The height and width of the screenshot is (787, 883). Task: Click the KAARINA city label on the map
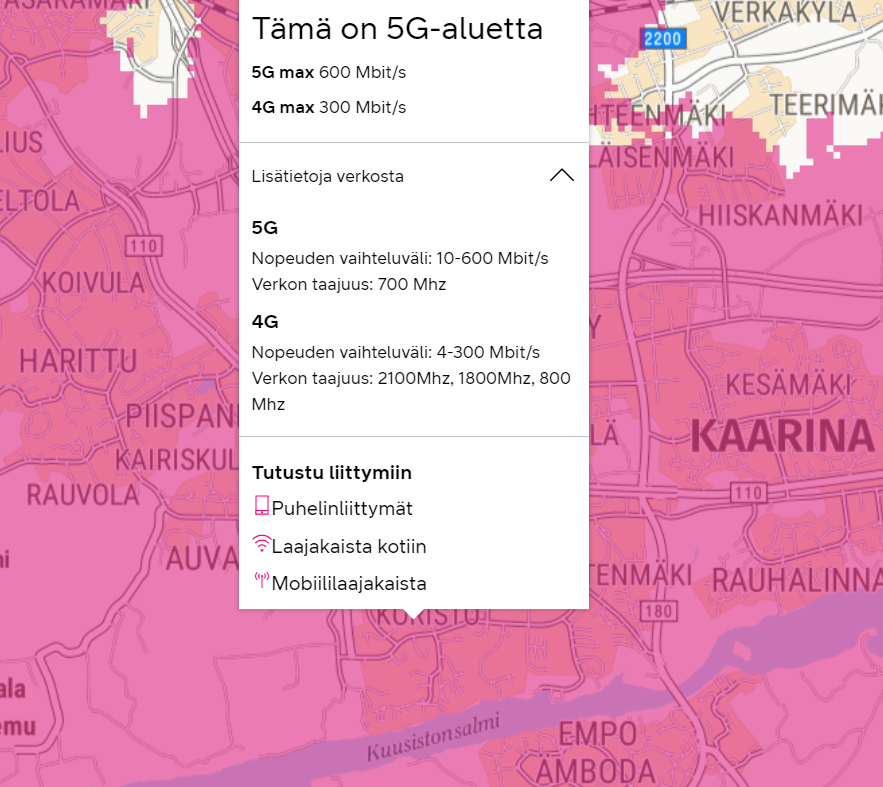tap(782, 437)
